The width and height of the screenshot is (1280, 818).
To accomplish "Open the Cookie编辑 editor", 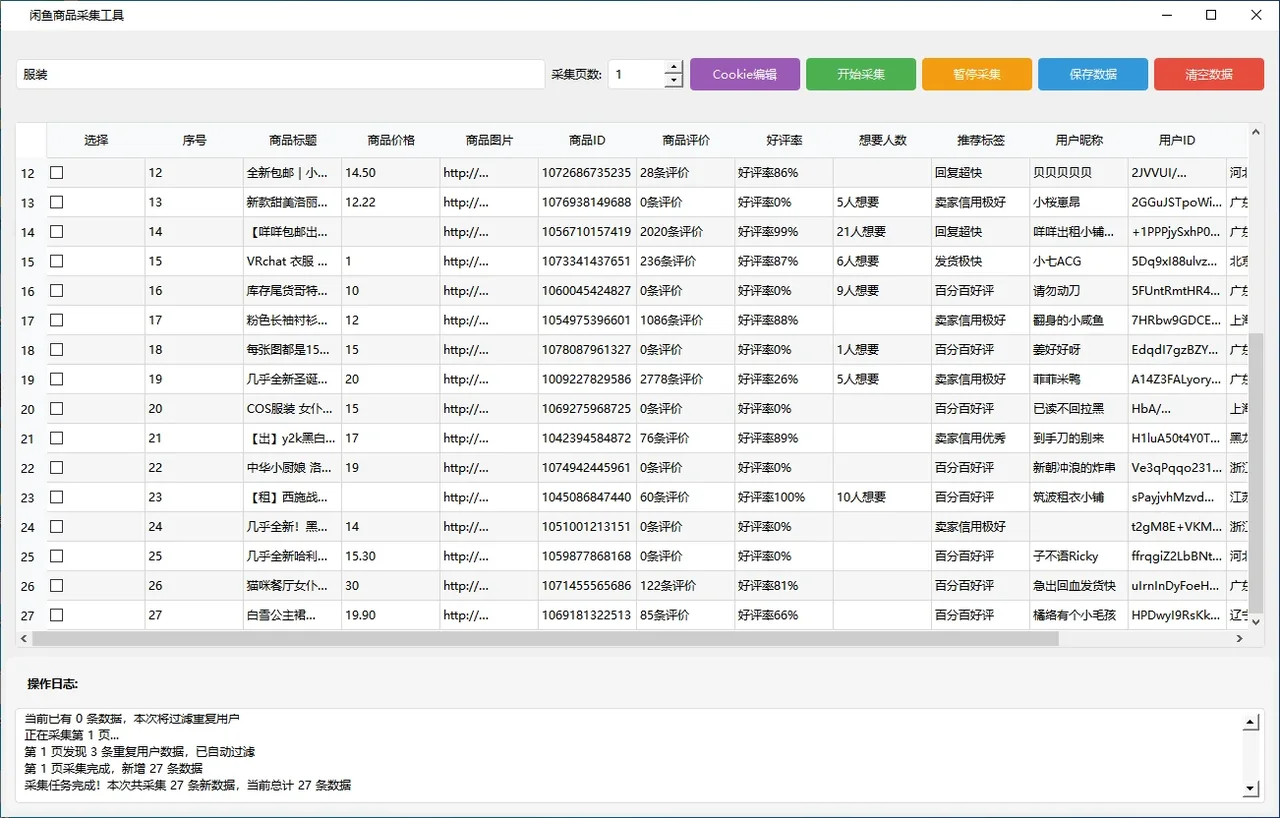I will coord(745,74).
